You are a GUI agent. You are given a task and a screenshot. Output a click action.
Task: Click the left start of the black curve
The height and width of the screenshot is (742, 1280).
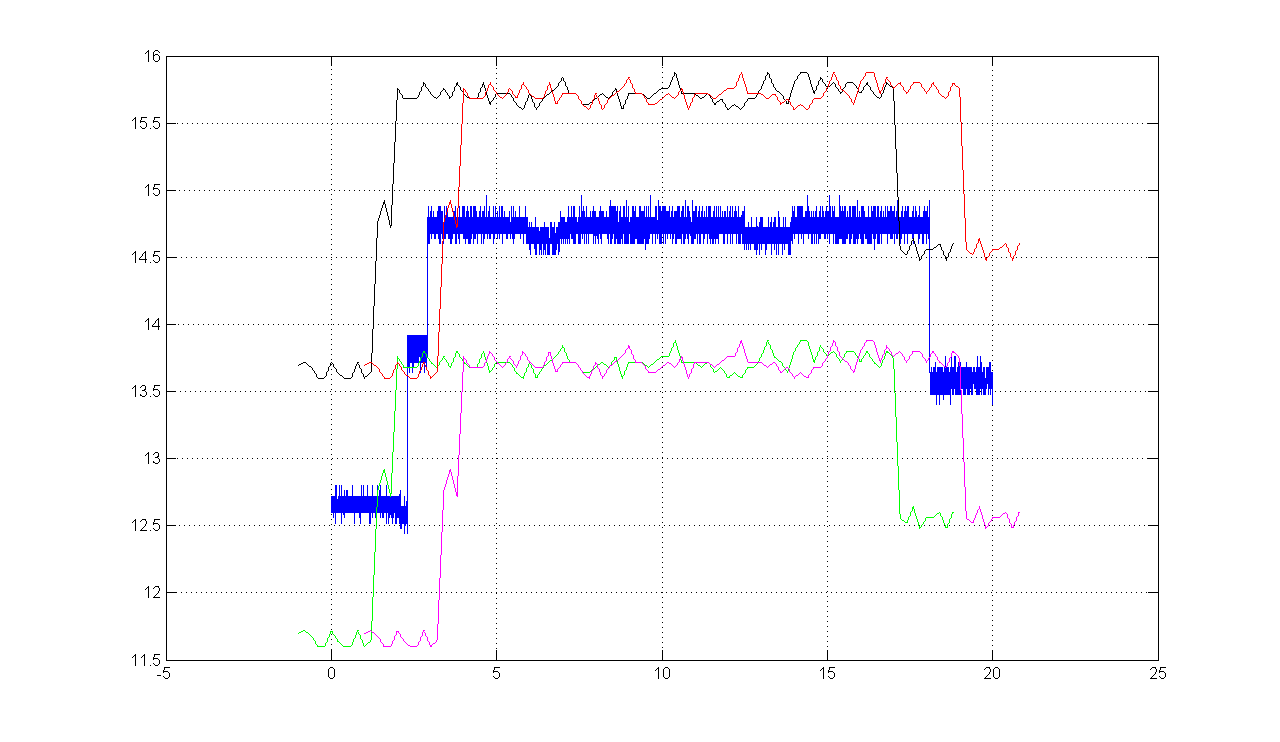[299, 364]
